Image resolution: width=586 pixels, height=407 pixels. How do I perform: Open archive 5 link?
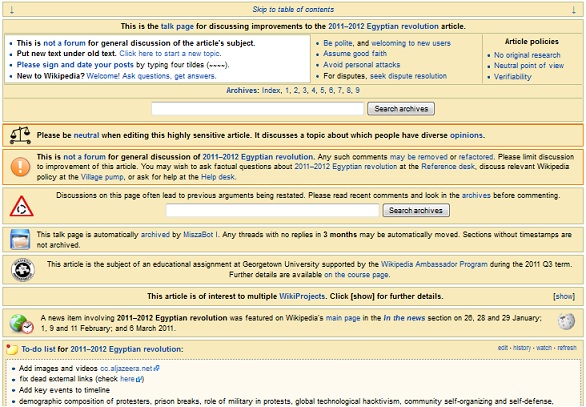pyautogui.click(x=322, y=90)
